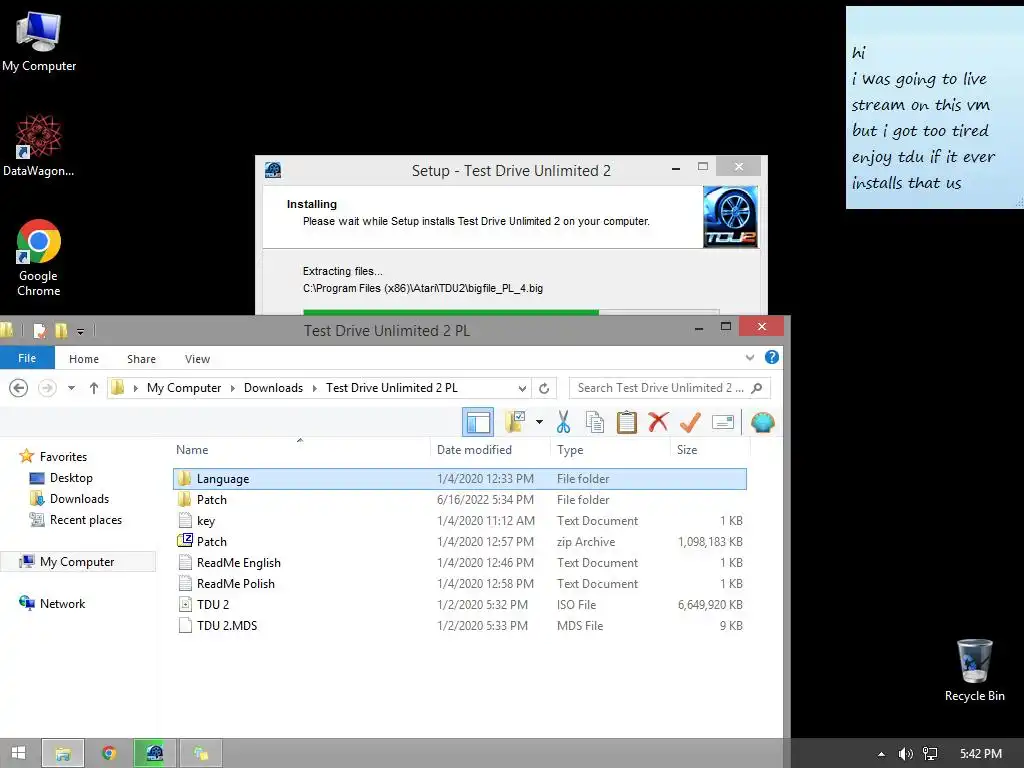The width and height of the screenshot is (1024, 768).
Task: Click Test Drive Unlimited 2 PL breadcrumb
Action: 391,388
